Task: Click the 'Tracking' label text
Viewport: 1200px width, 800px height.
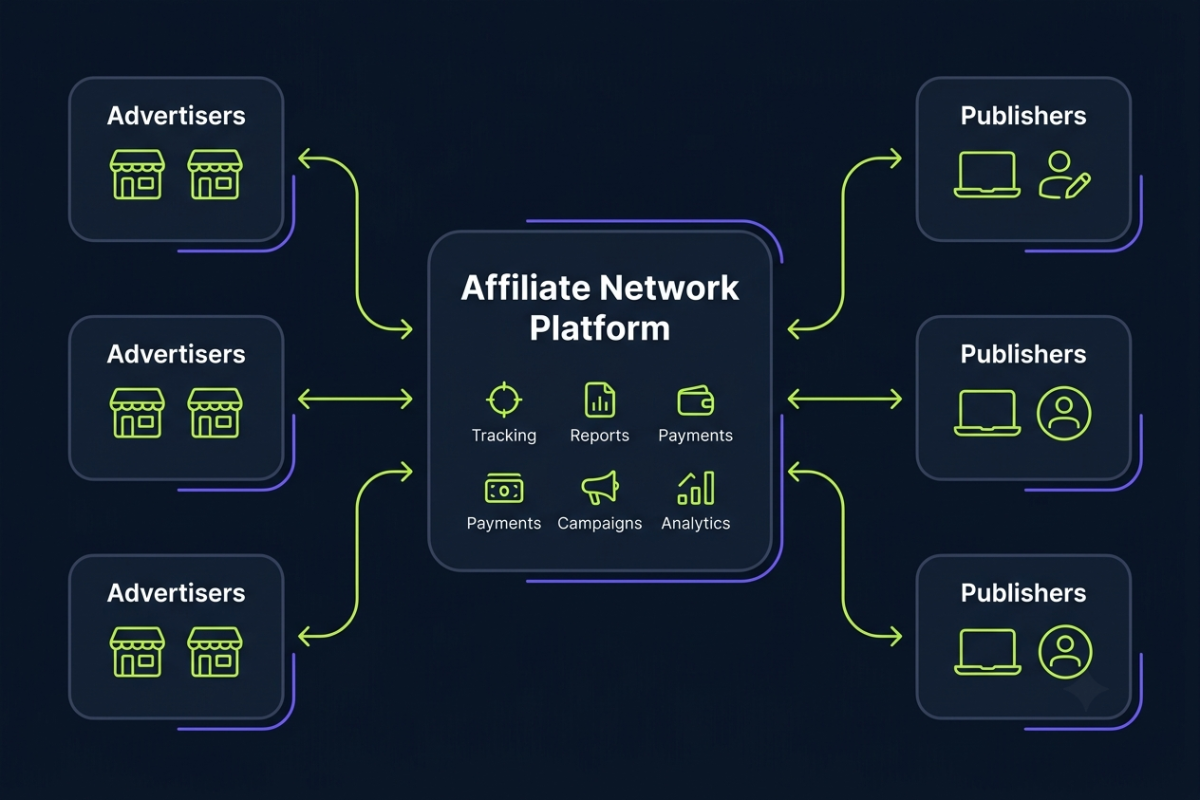Action: click(x=504, y=436)
